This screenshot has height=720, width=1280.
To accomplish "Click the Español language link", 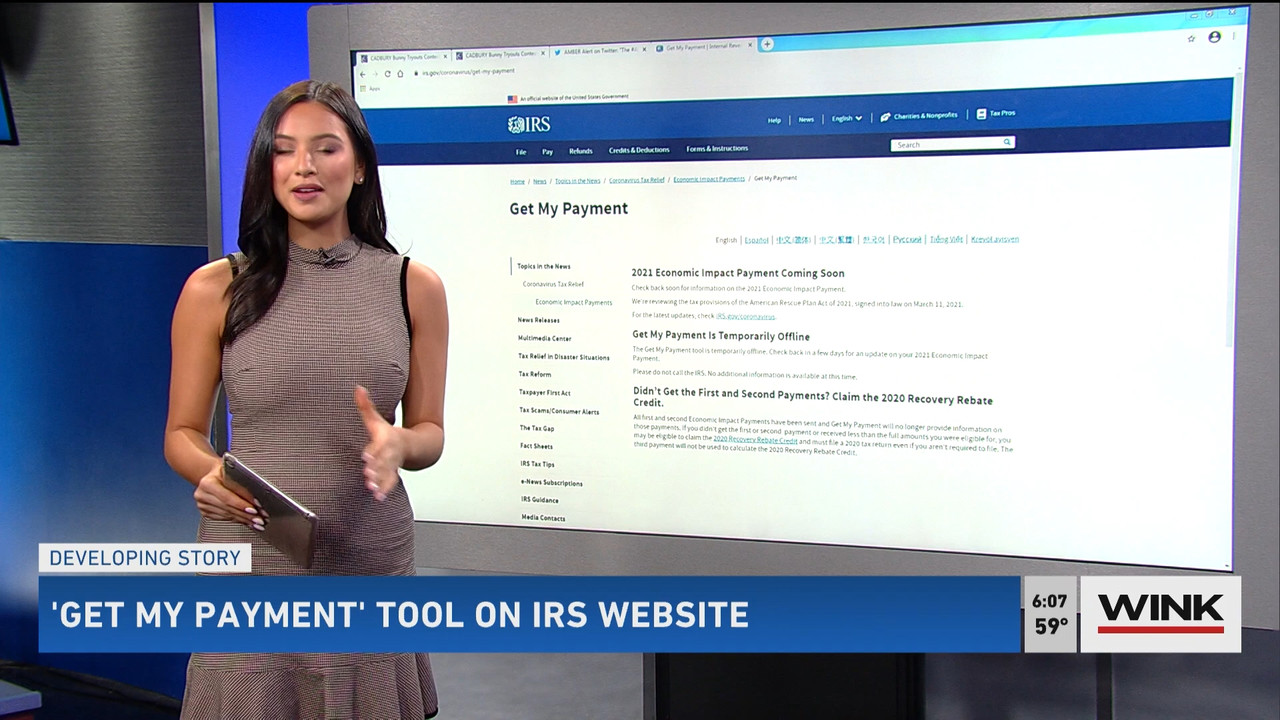I will click(757, 240).
